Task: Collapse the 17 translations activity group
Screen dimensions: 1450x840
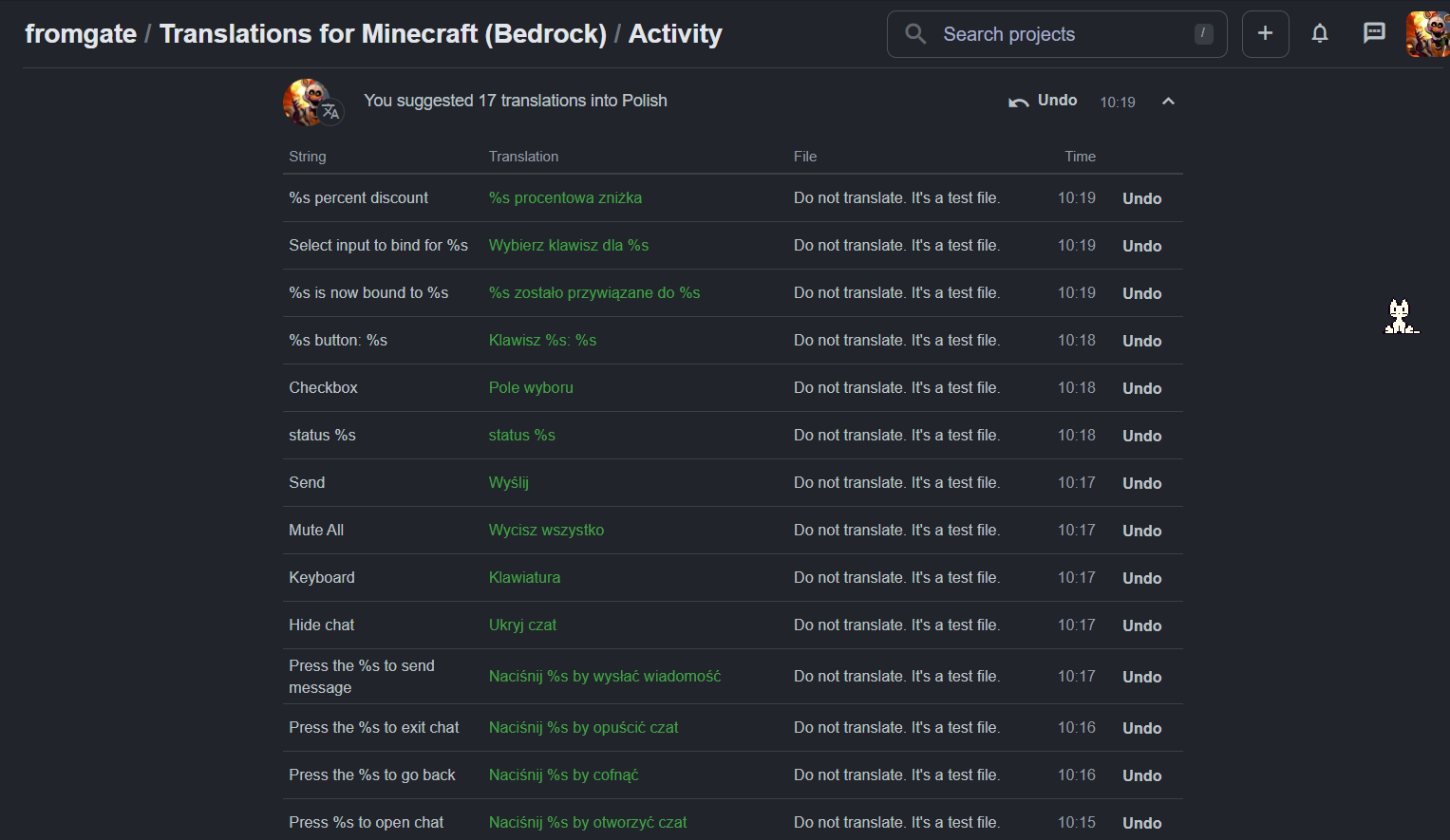Action: [x=1168, y=102]
